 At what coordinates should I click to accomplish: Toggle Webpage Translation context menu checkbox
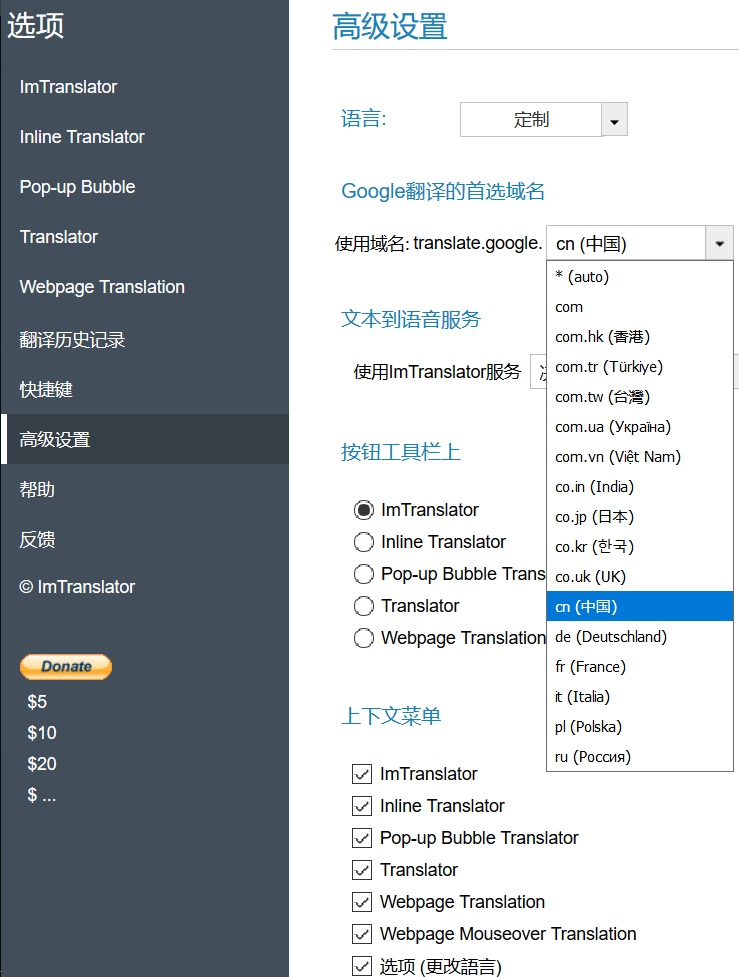(x=362, y=902)
